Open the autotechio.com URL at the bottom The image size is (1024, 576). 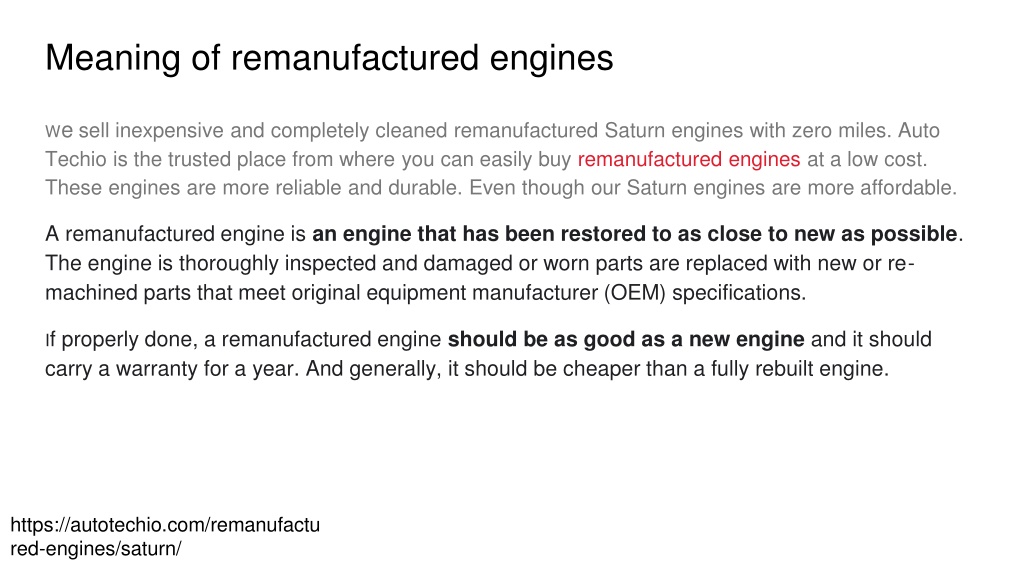[x=165, y=536]
